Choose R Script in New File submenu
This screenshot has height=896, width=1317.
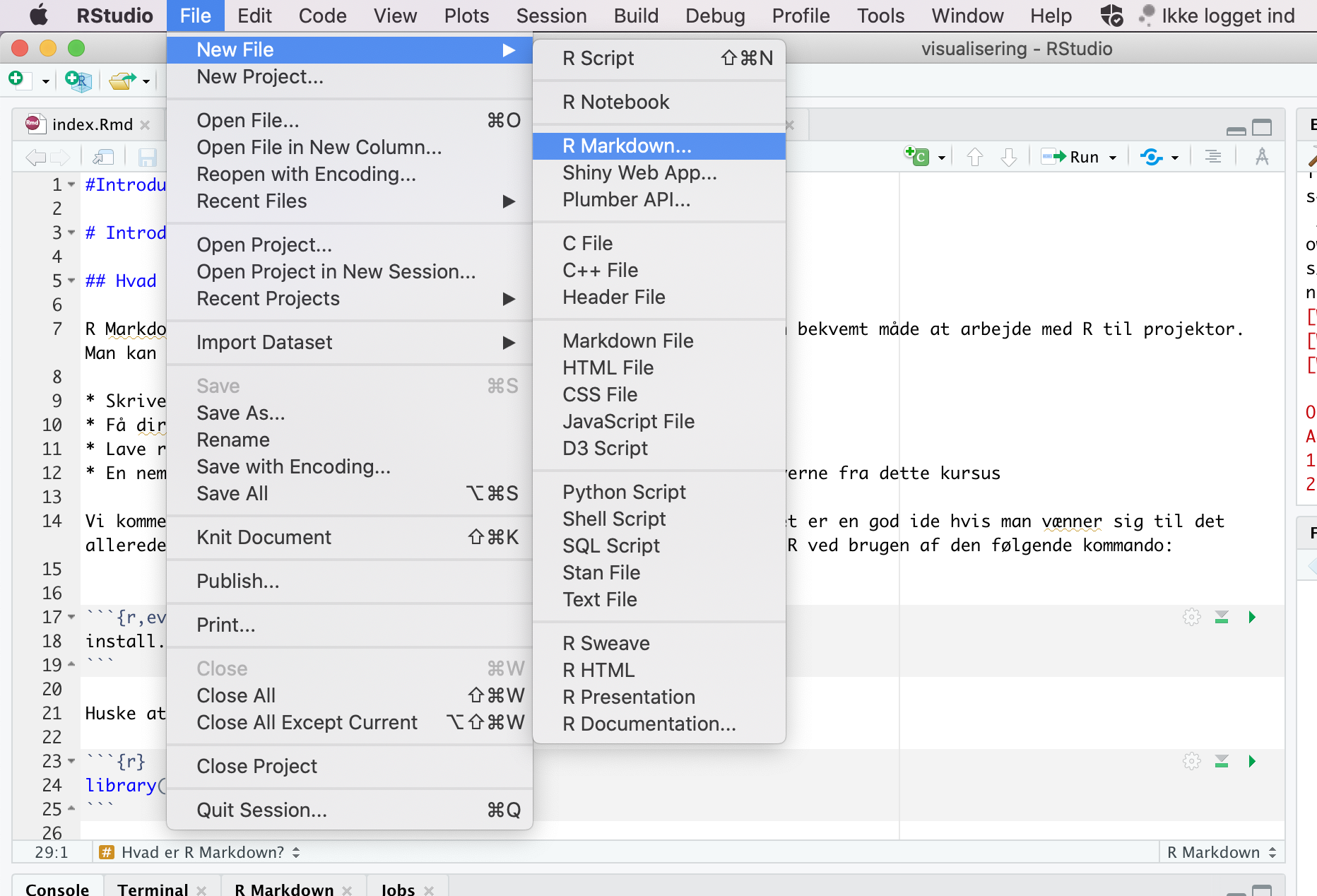(x=658, y=59)
